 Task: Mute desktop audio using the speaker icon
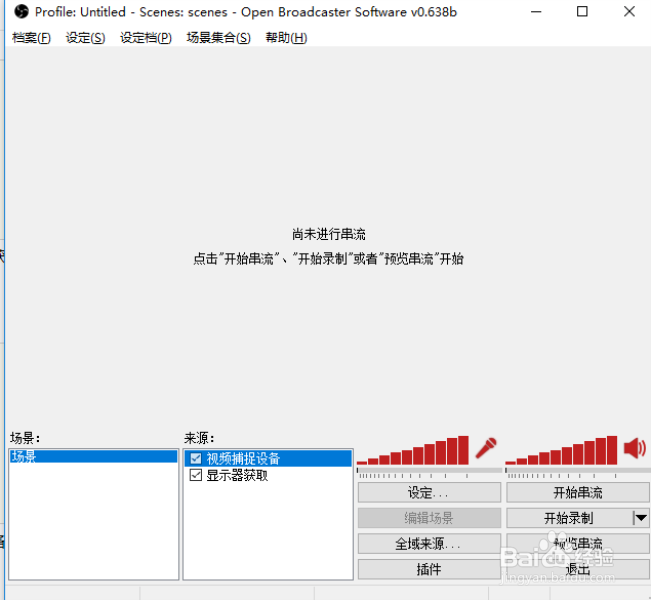point(635,448)
